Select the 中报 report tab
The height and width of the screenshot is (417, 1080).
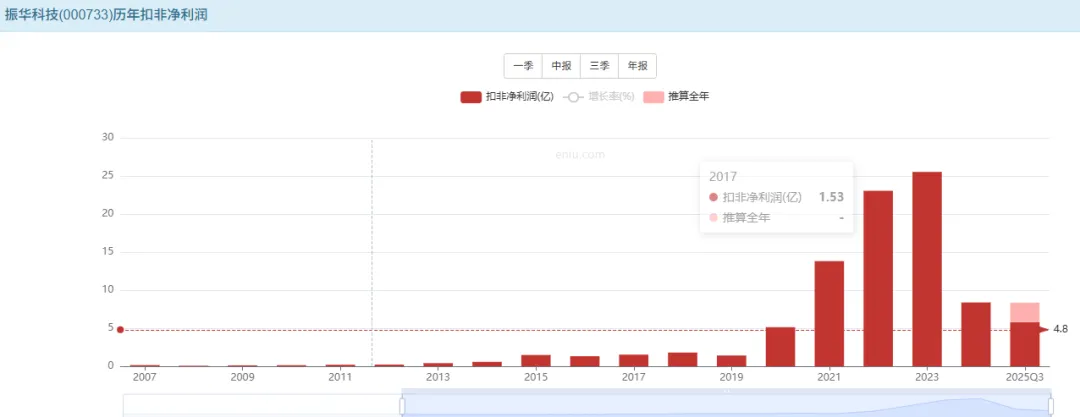(x=561, y=66)
